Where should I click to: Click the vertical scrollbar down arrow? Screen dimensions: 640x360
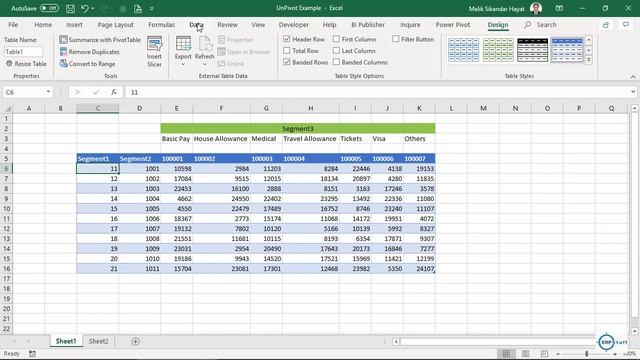[634, 331]
